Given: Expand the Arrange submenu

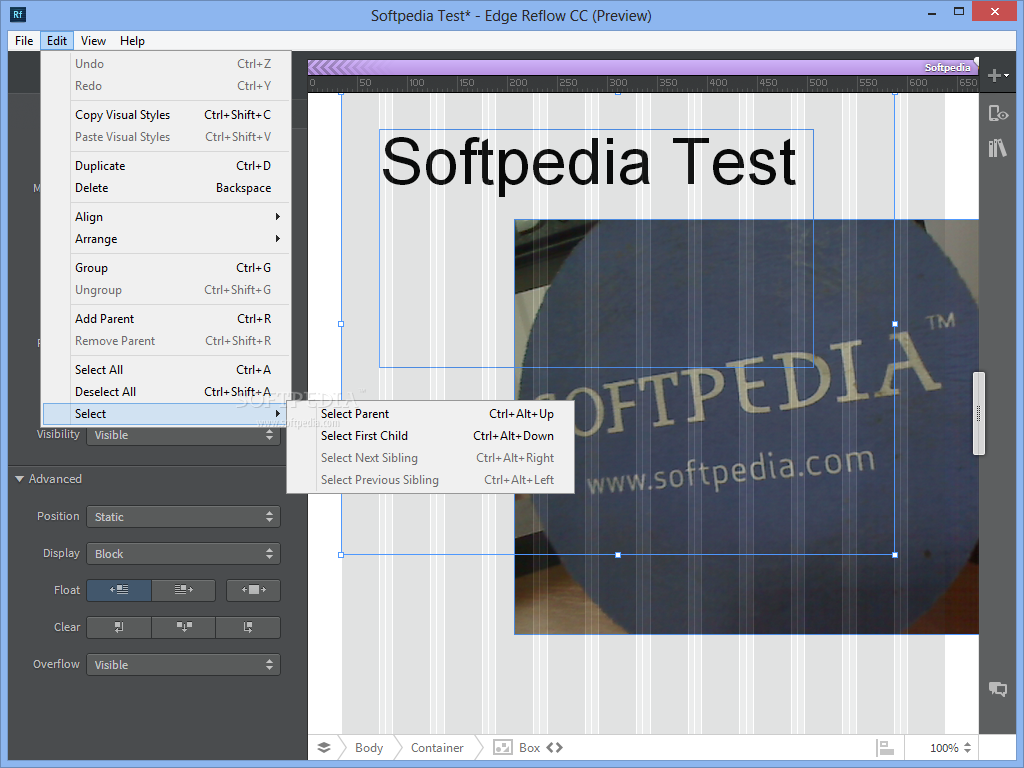Looking at the screenshot, I should [167, 239].
